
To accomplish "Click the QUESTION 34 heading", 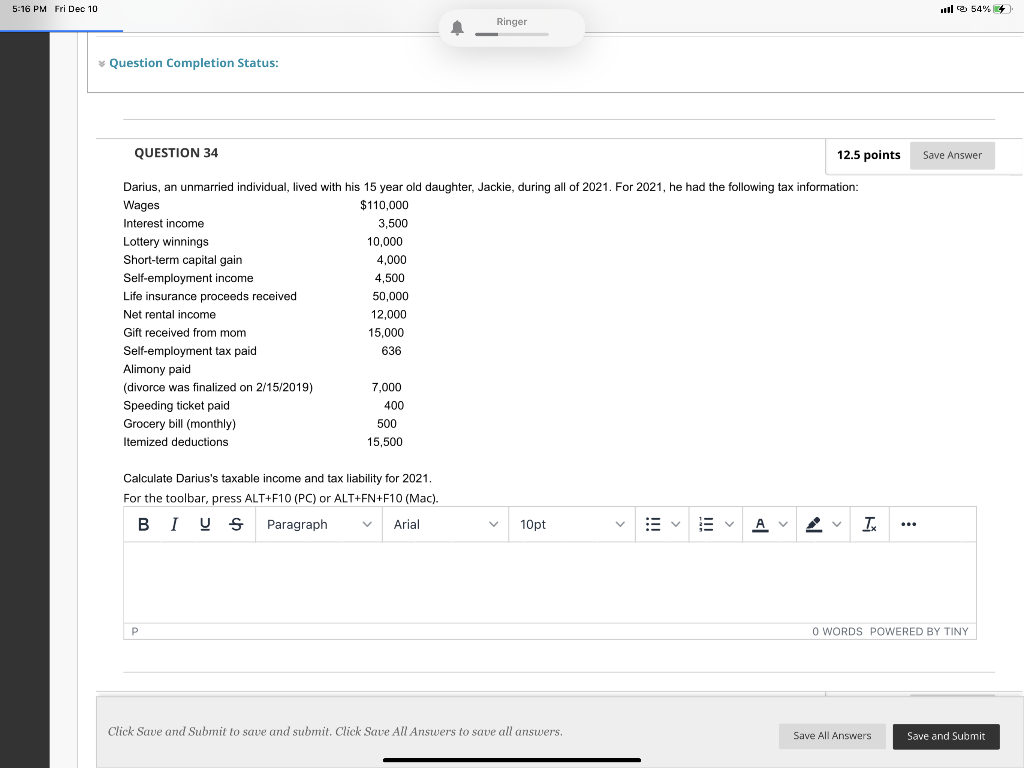I will [176, 153].
